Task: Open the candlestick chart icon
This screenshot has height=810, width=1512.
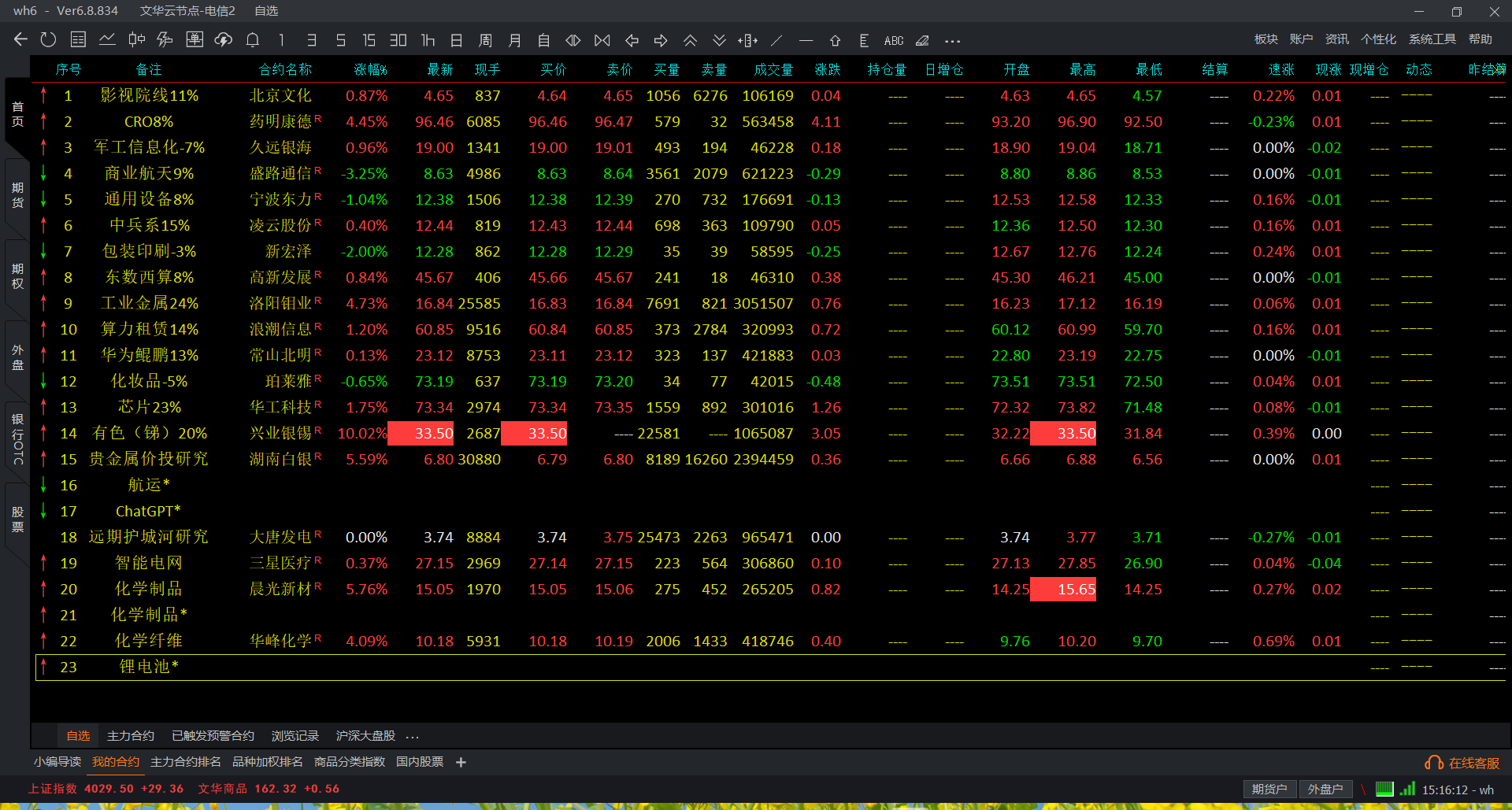Action: (136, 40)
